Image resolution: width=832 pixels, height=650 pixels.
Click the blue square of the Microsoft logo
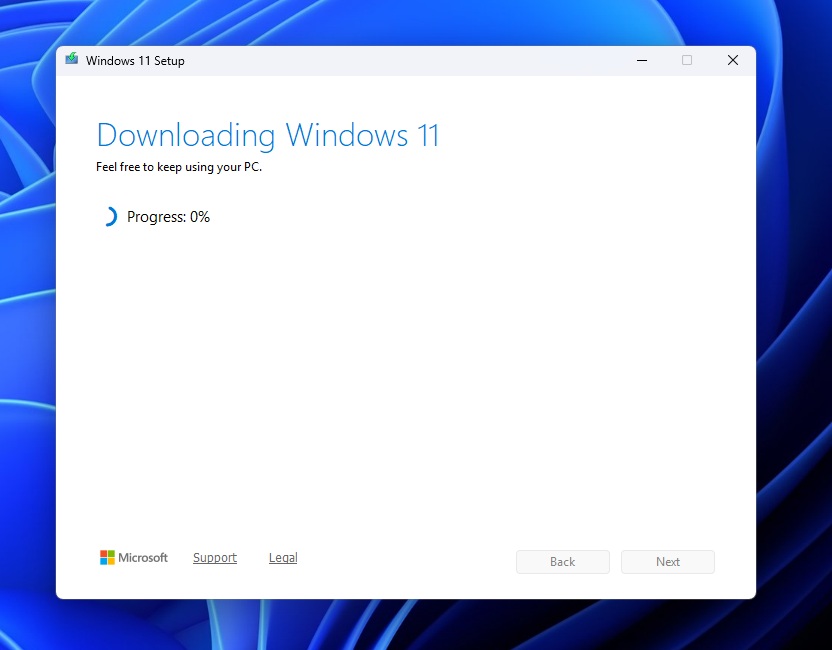pyautogui.click(x=104, y=561)
